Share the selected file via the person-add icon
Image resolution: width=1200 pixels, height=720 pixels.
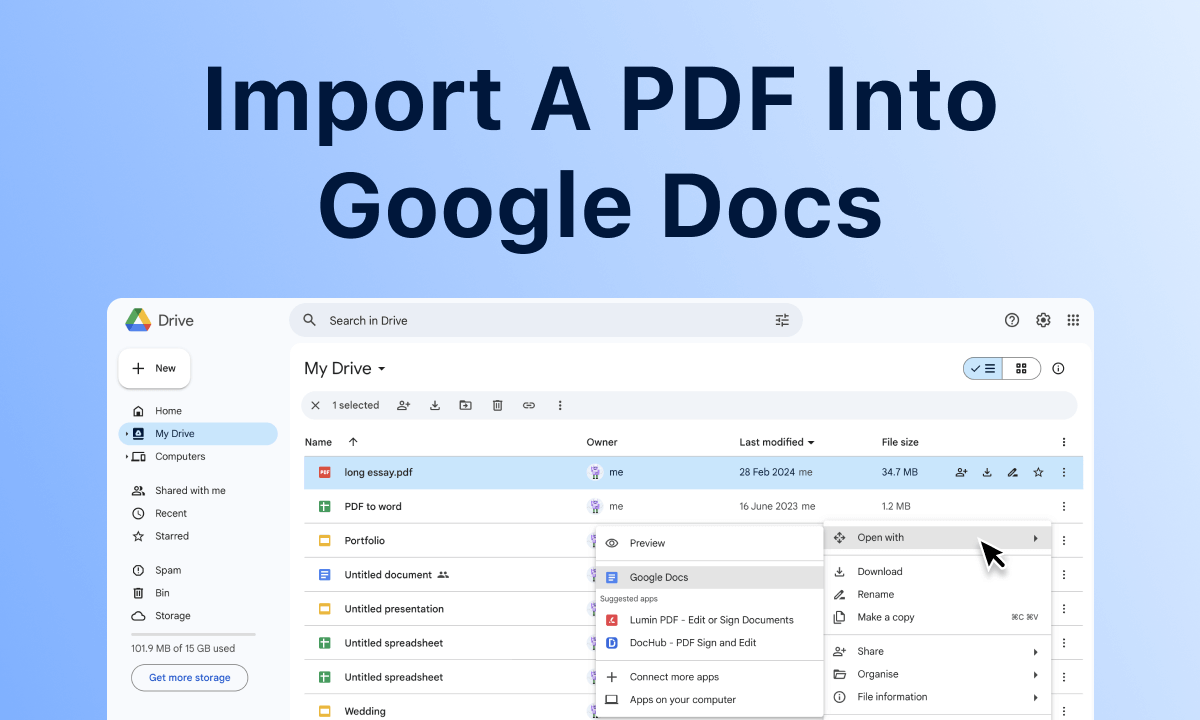coord(403,405)
